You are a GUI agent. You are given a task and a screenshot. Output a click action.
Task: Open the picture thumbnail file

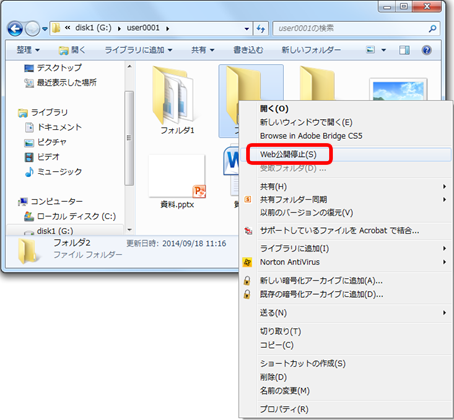(398, 89)
